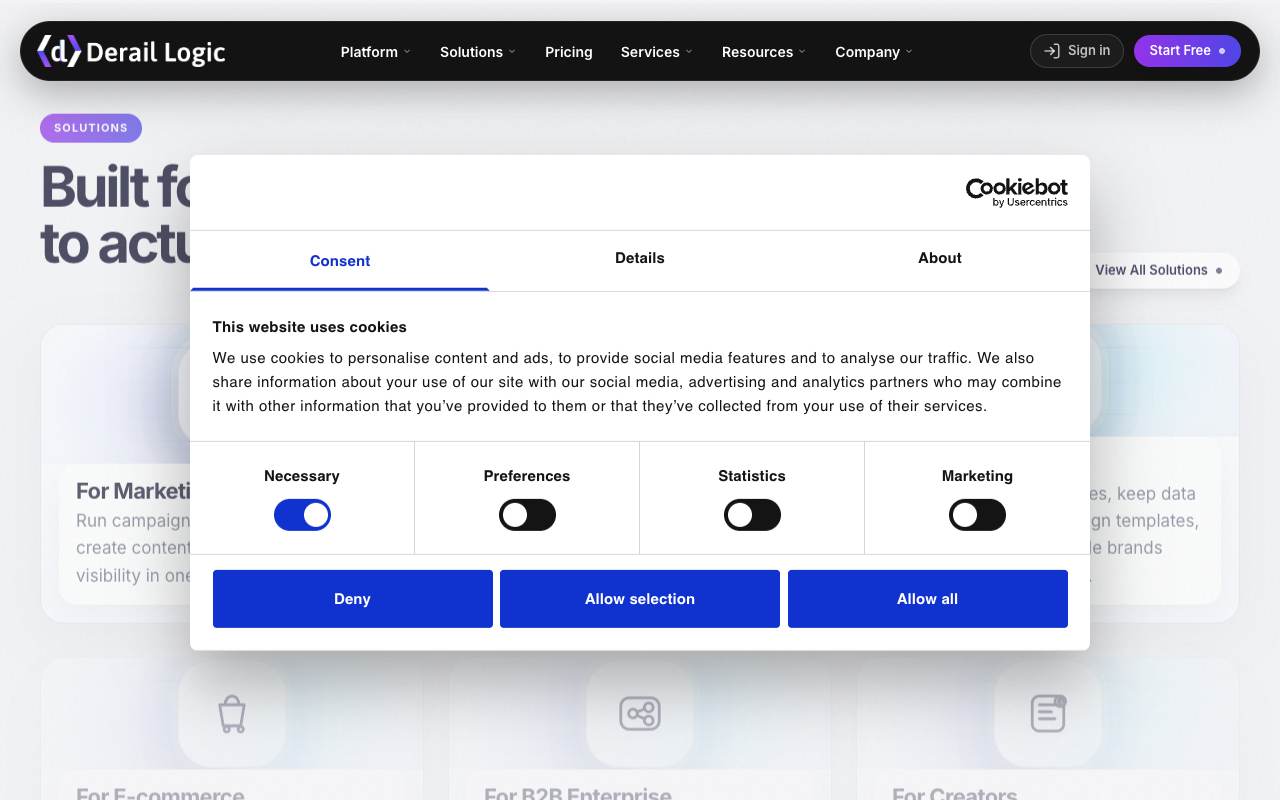Click the Sign in button
Screen dimensions: 1280x800
point(1077,51)
